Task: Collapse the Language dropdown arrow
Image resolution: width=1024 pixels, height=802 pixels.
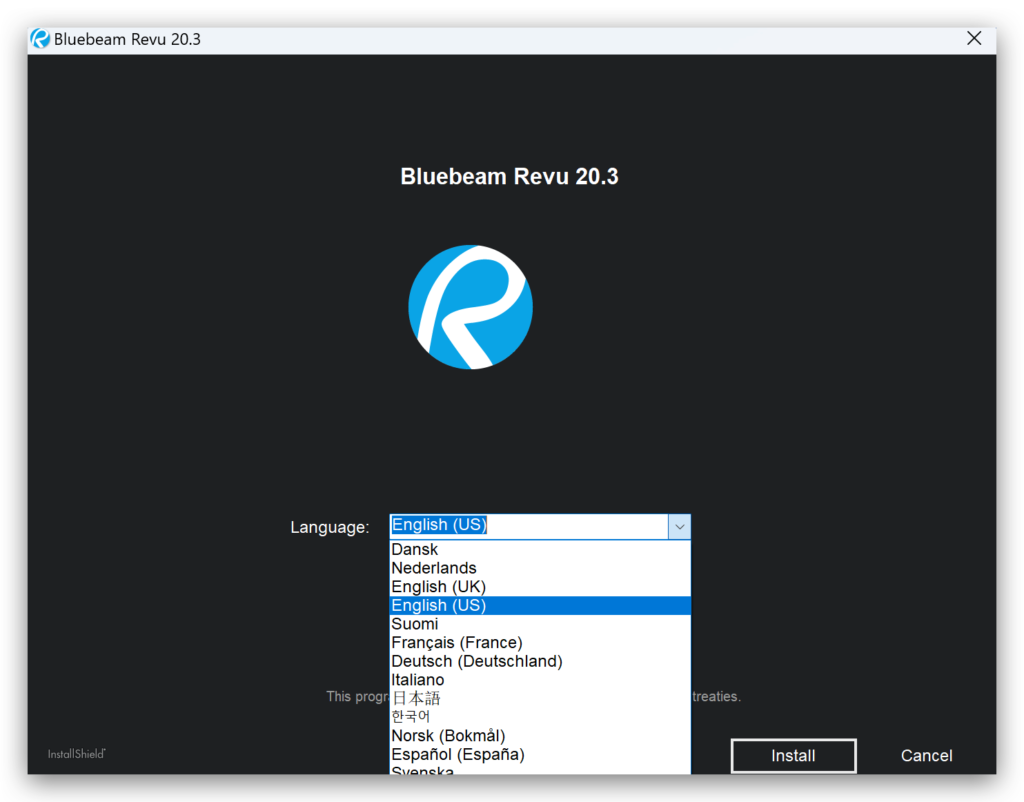Action: (679, 526)
